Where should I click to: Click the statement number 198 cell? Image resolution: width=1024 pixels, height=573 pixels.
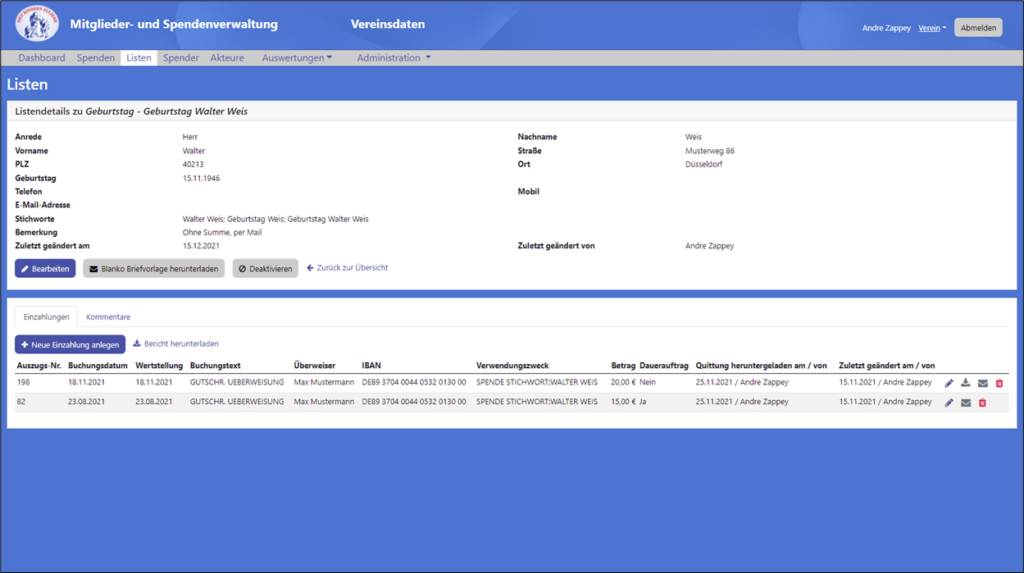24,382
